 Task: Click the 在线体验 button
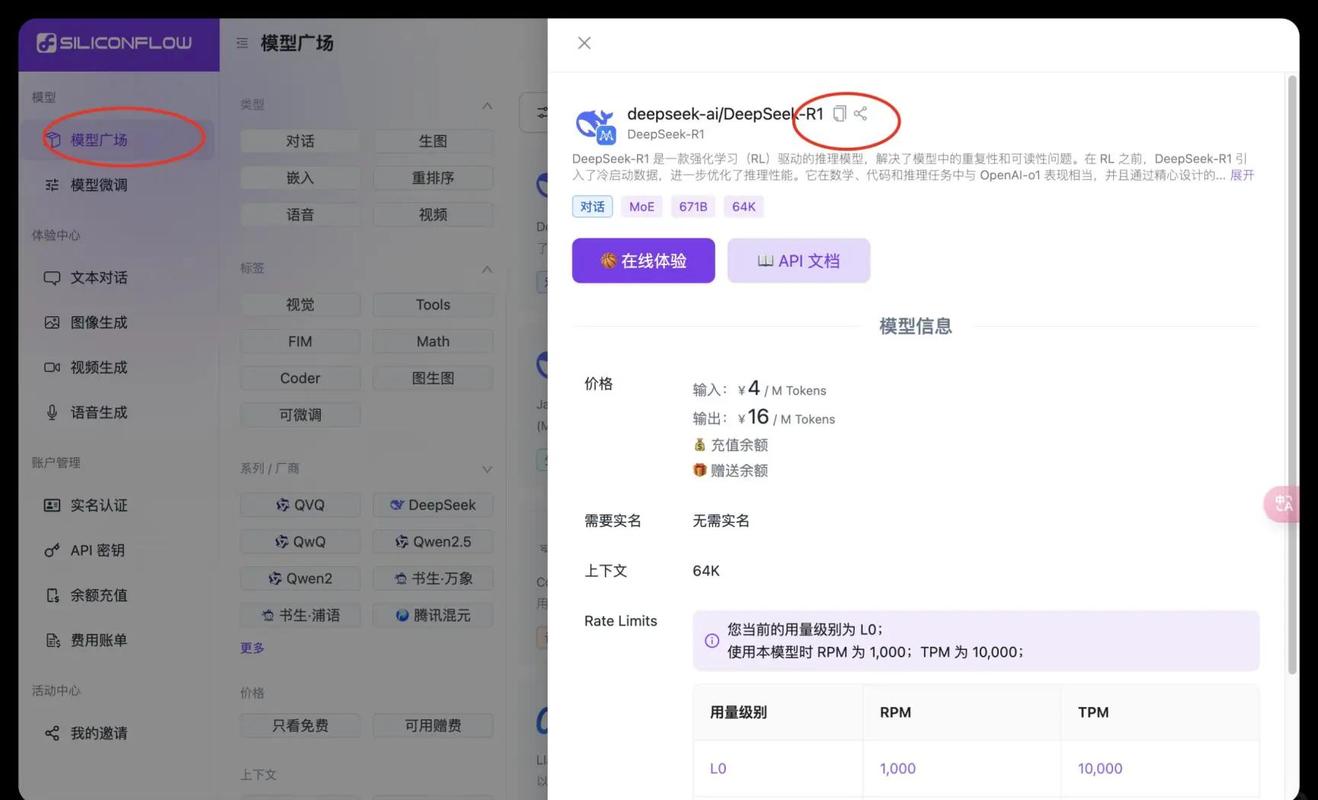pyautogui.click(x=643, y=261)
